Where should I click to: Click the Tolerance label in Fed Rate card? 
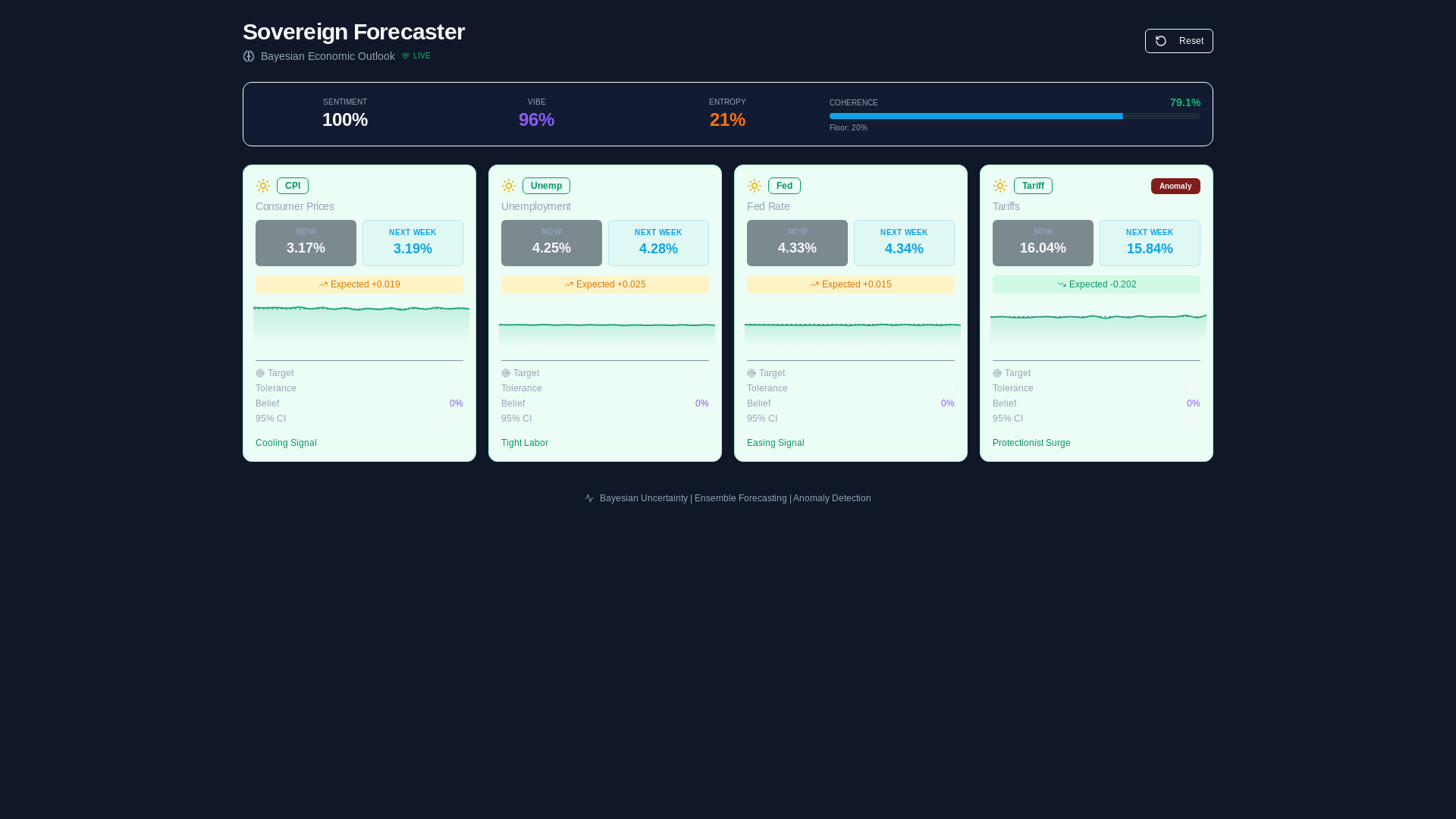[x=767, y=388]
